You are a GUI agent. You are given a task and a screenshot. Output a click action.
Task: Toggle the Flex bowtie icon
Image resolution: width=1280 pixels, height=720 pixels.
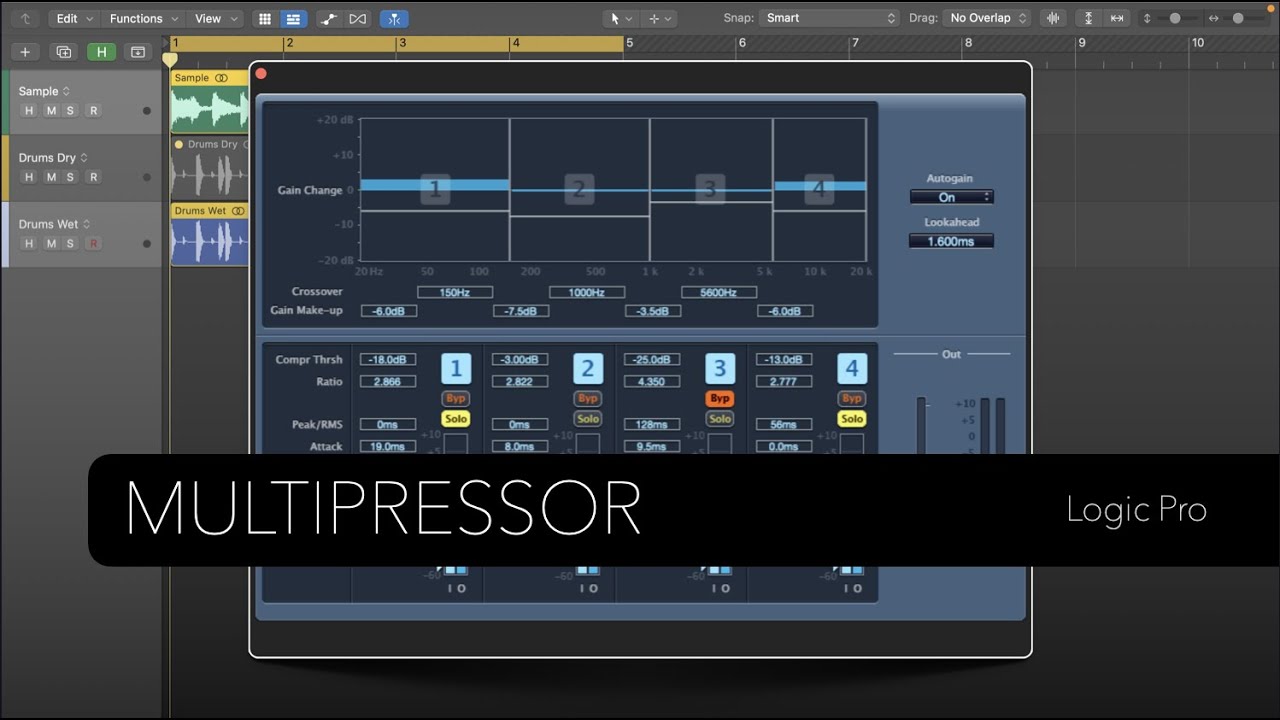coord(357,18)
